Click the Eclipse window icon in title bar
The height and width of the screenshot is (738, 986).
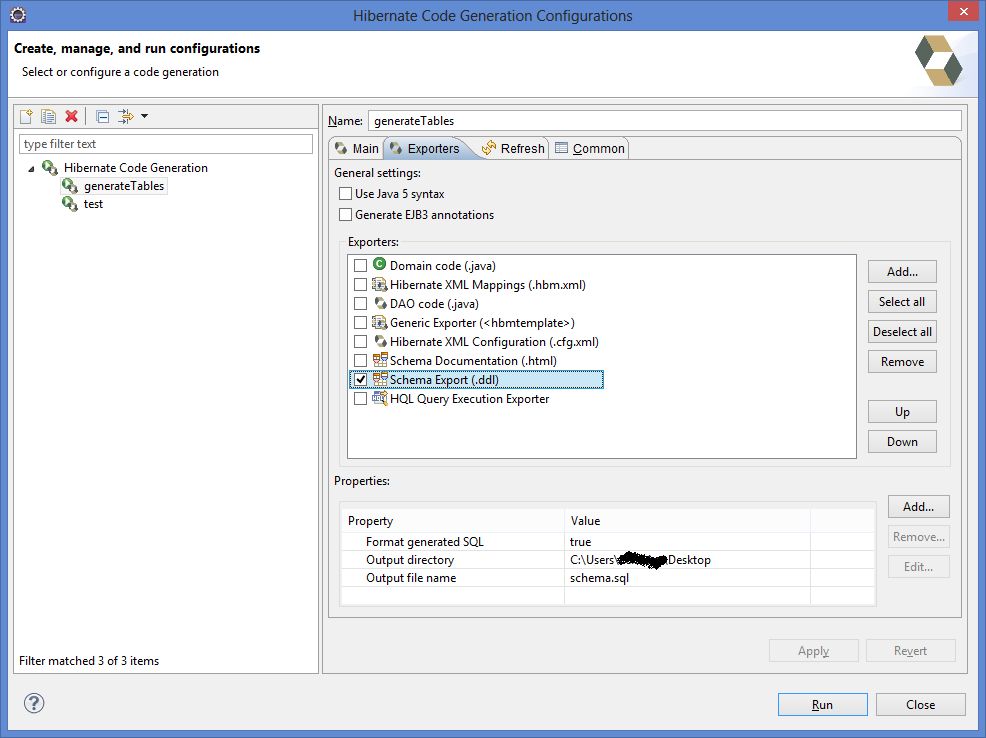(x=18, y=14)
